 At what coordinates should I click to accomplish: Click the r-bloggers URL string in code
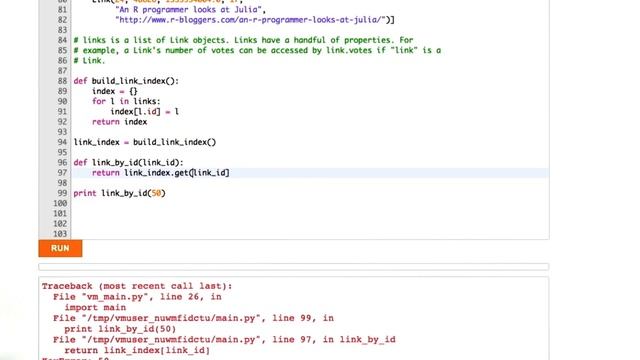click(251, 20)
